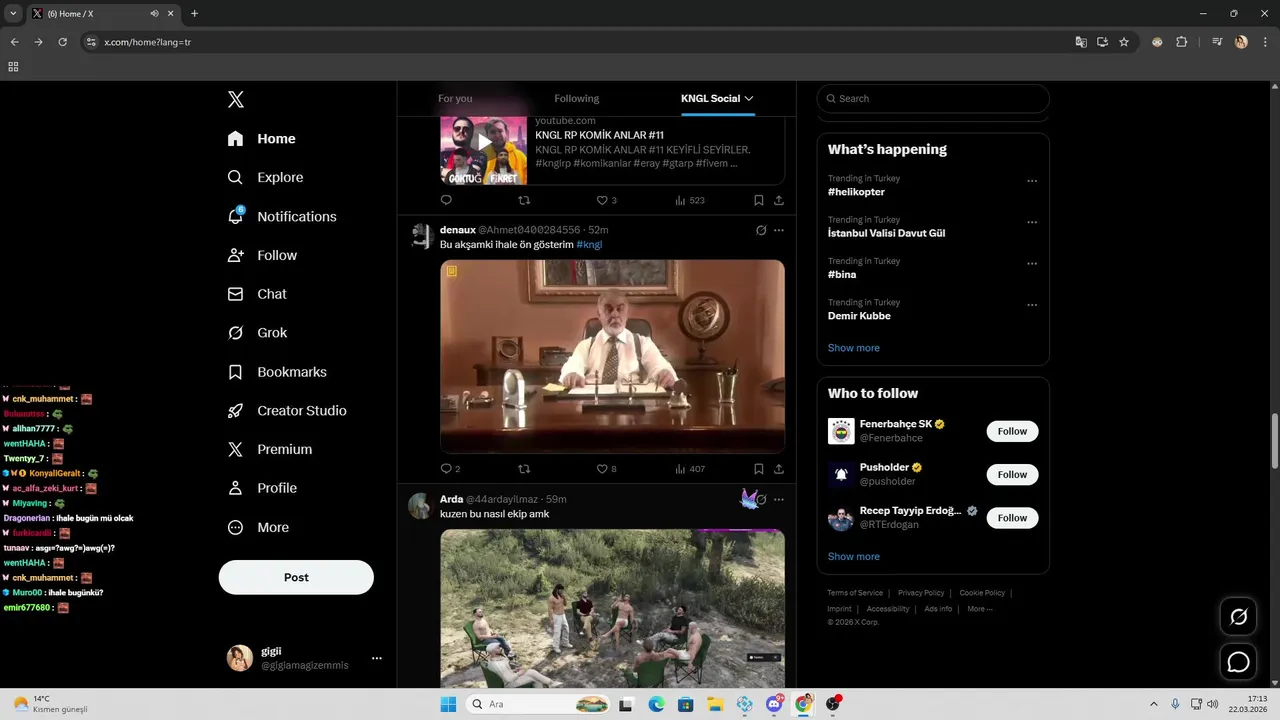Open floating chat messages button
Image resolution: width=1280 pixels, height=720 pixels.
(1238, 662)
